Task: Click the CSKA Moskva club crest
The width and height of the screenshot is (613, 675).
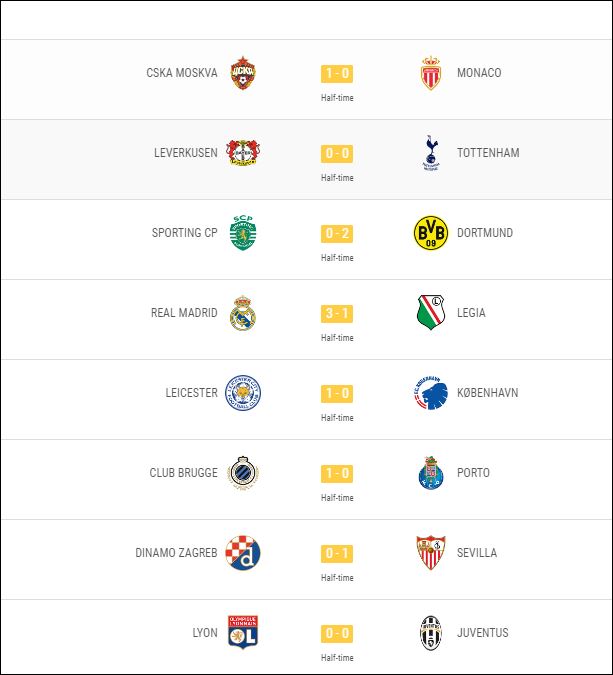Action: [x=244, y=73]
